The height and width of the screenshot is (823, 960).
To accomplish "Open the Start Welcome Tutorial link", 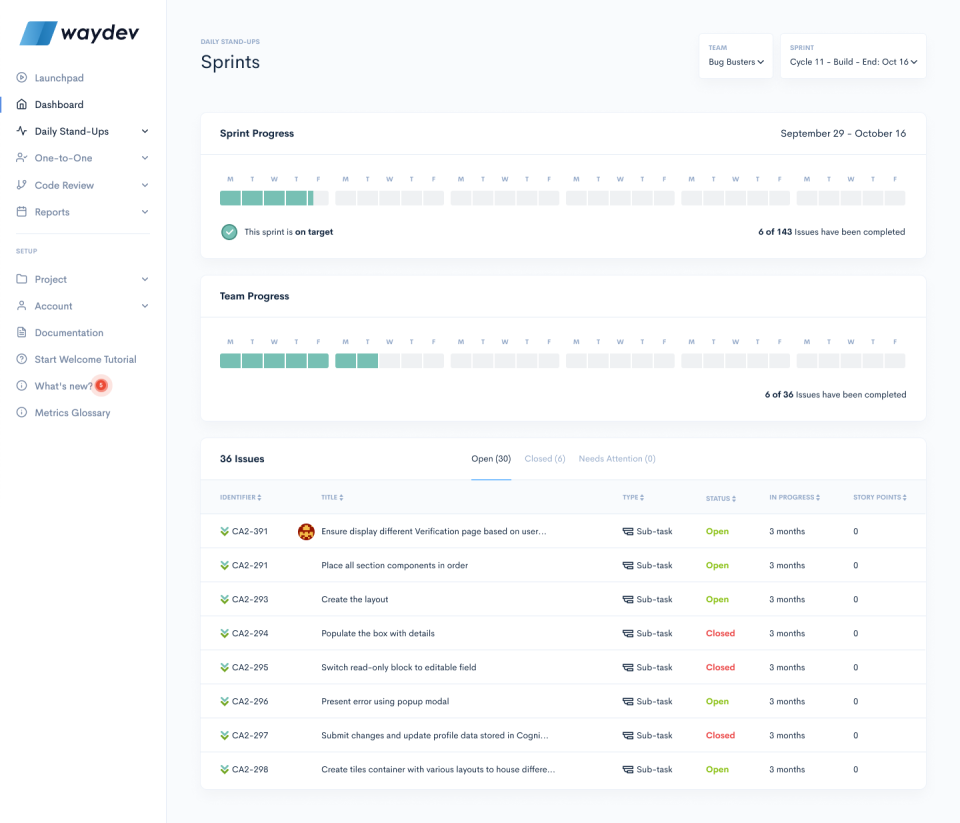I will [x=86, y=359].
